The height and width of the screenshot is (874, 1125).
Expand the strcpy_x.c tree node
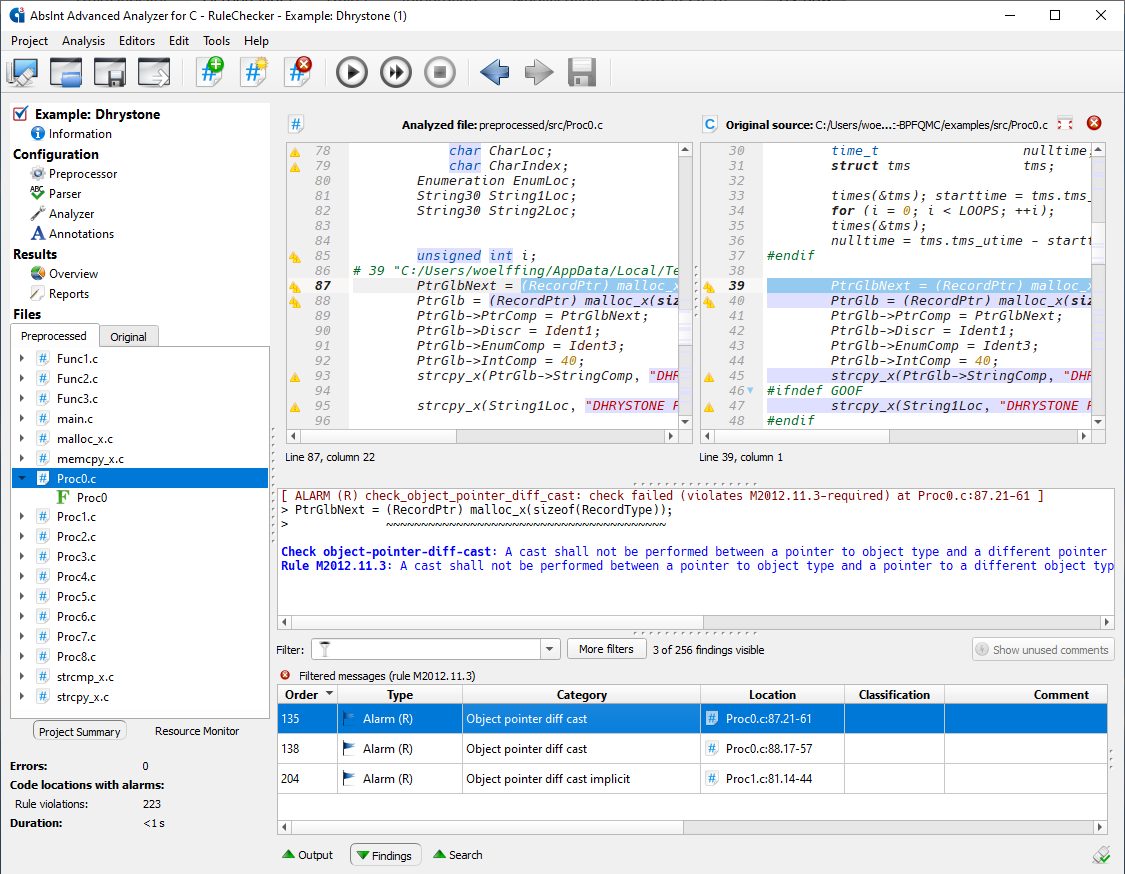pos(22,697)
